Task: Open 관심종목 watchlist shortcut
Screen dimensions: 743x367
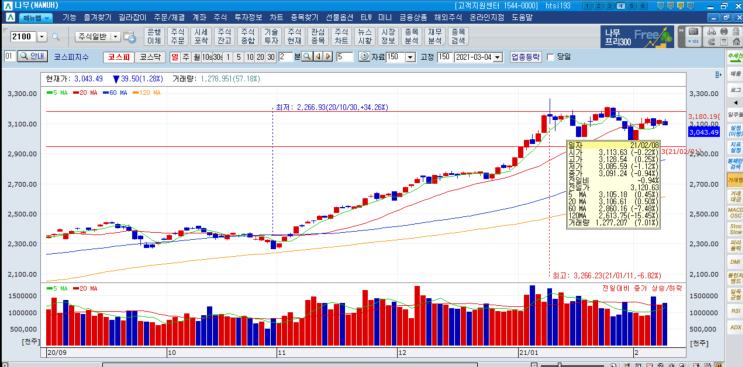Action: [318, 36]
